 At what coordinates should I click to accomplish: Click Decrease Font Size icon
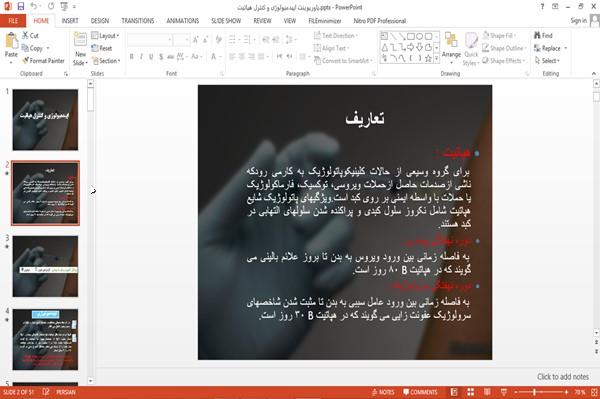tap(205, 39)
